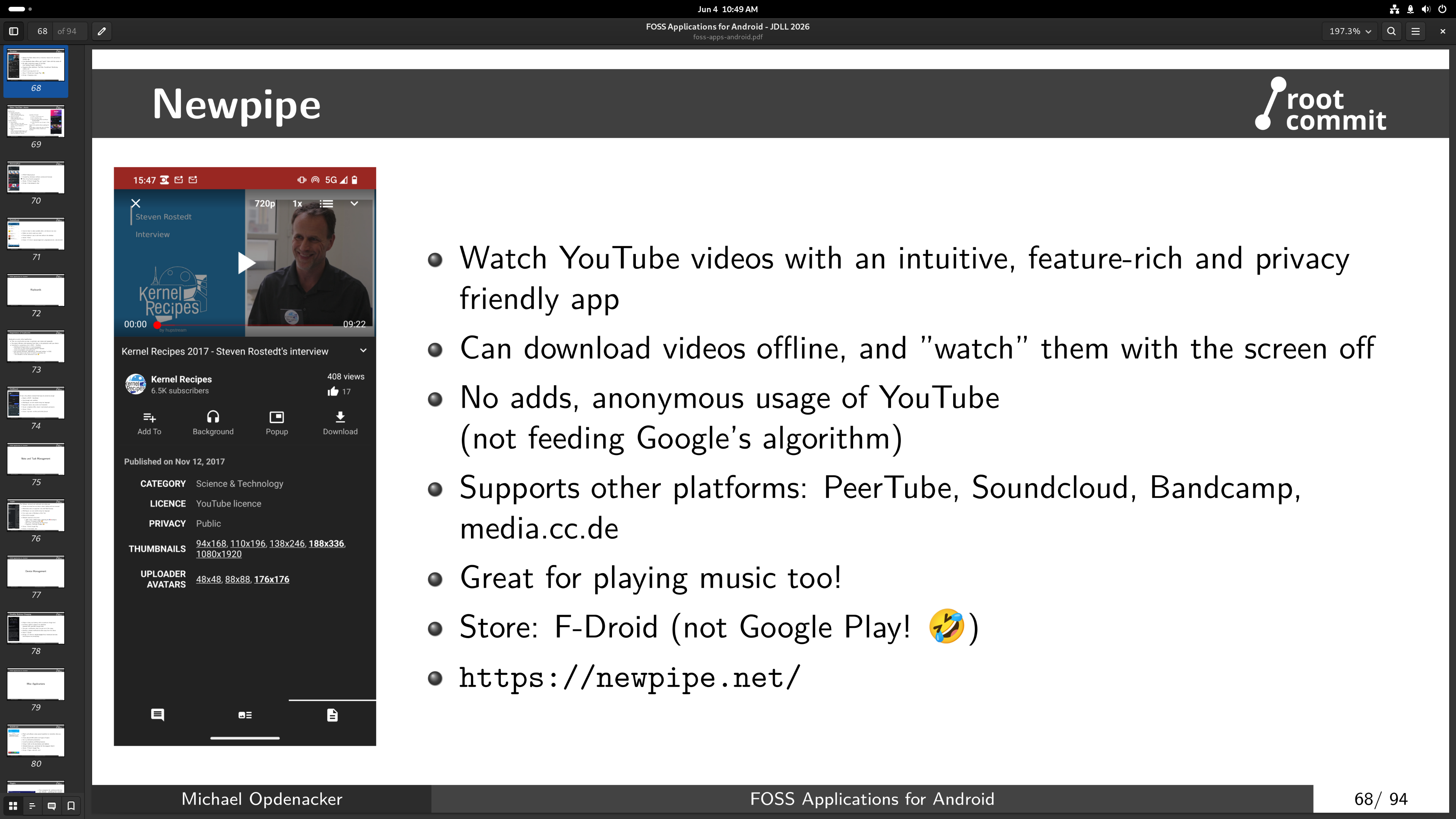Click the play queue list icon in the player
1456x819 pixels.
[327, 204]
